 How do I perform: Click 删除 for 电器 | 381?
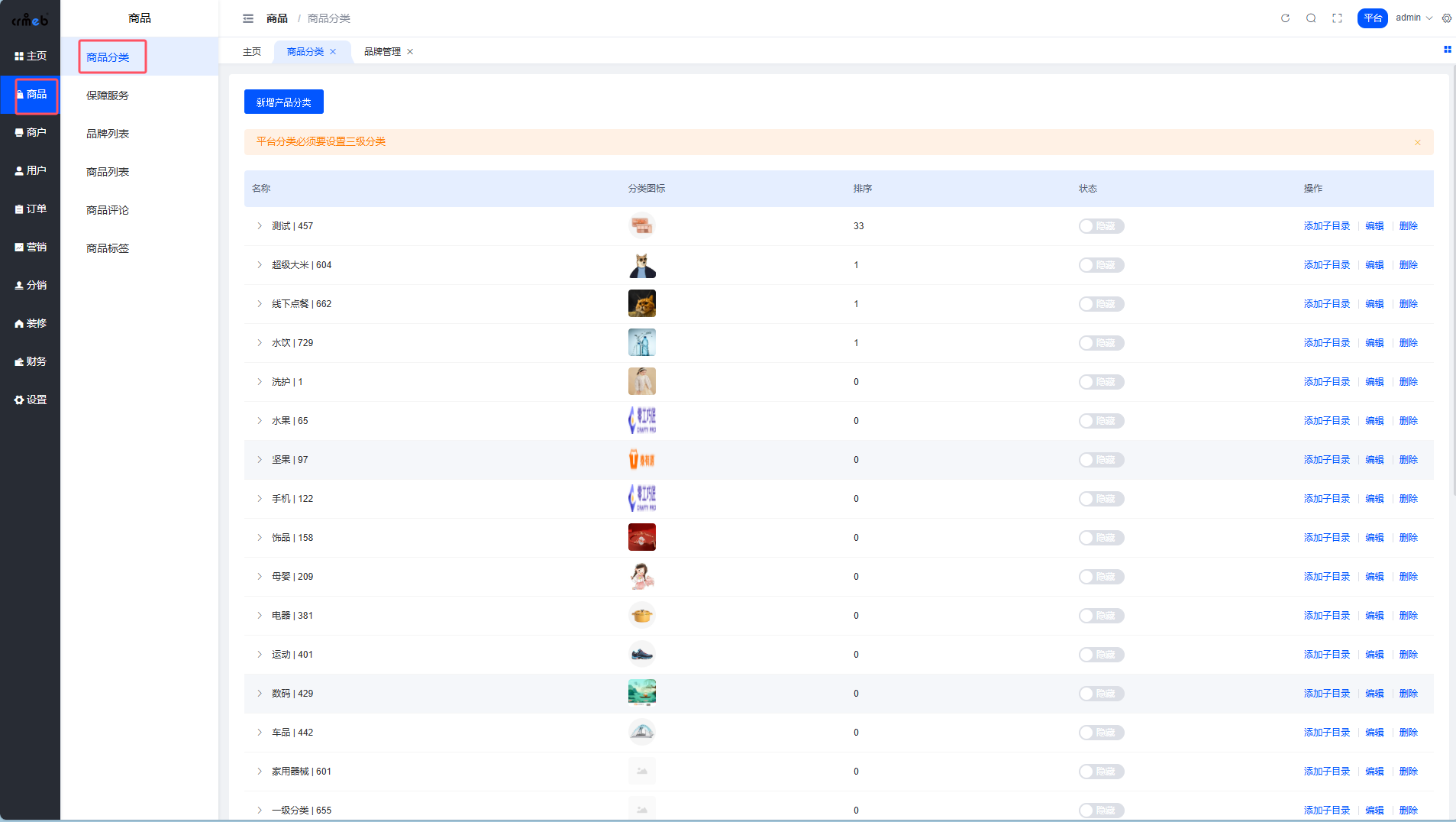[1408, 616]
